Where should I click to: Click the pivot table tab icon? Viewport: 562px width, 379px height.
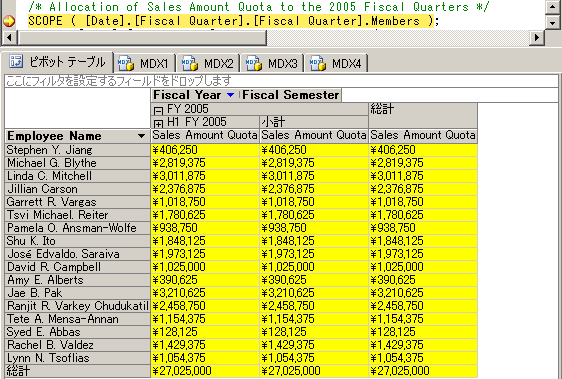coord(16,61)
